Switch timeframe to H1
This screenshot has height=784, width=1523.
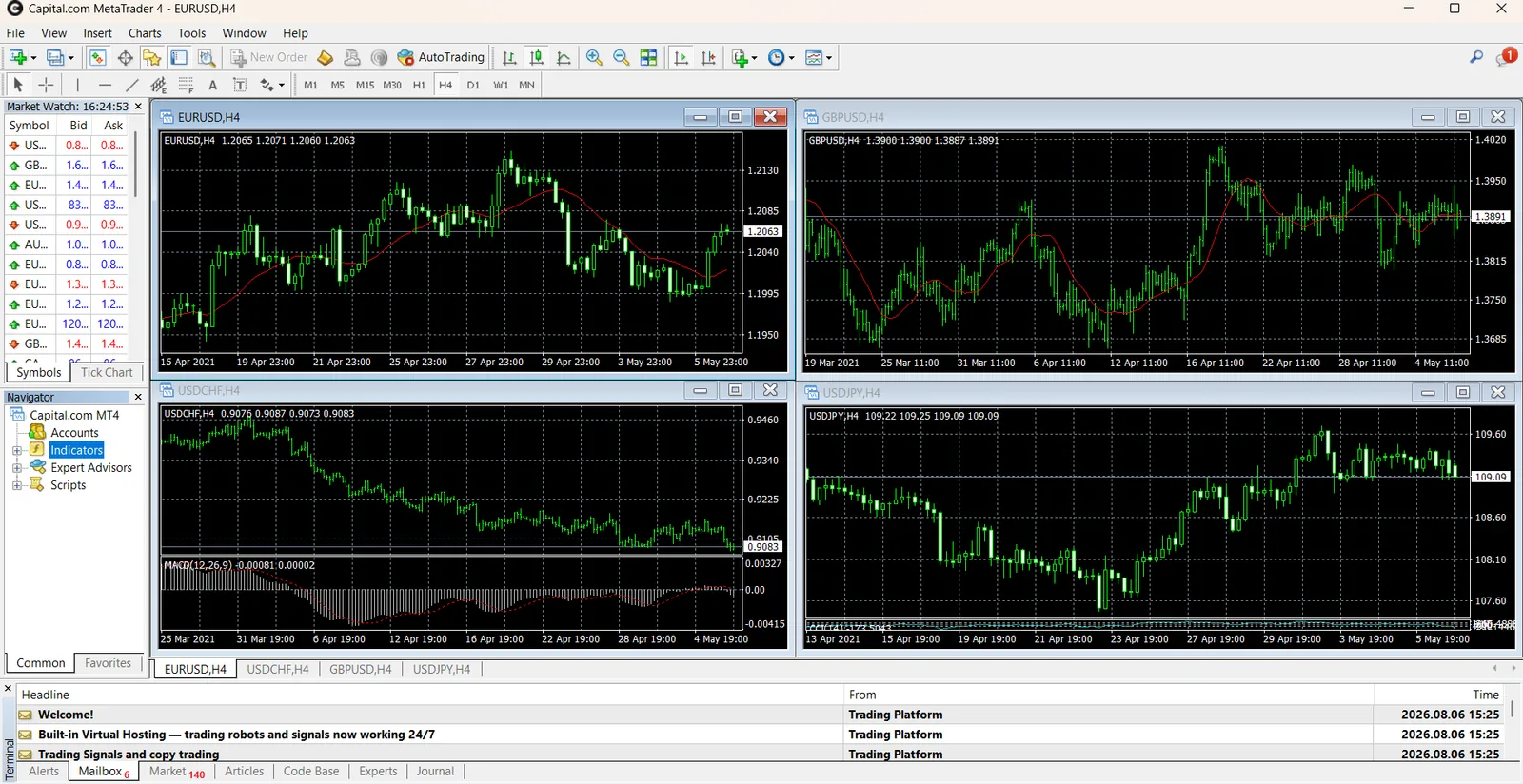[419, 85]
